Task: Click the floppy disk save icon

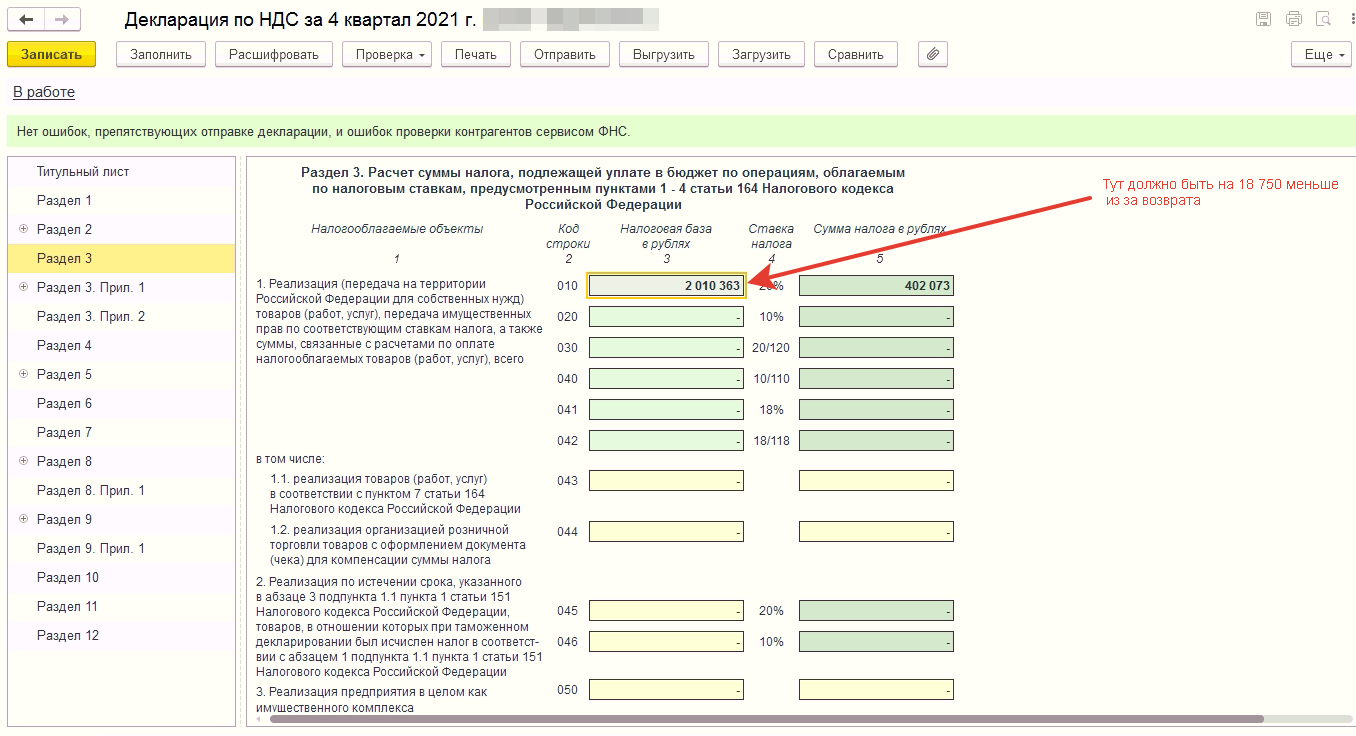Action: coord(1263,20)
